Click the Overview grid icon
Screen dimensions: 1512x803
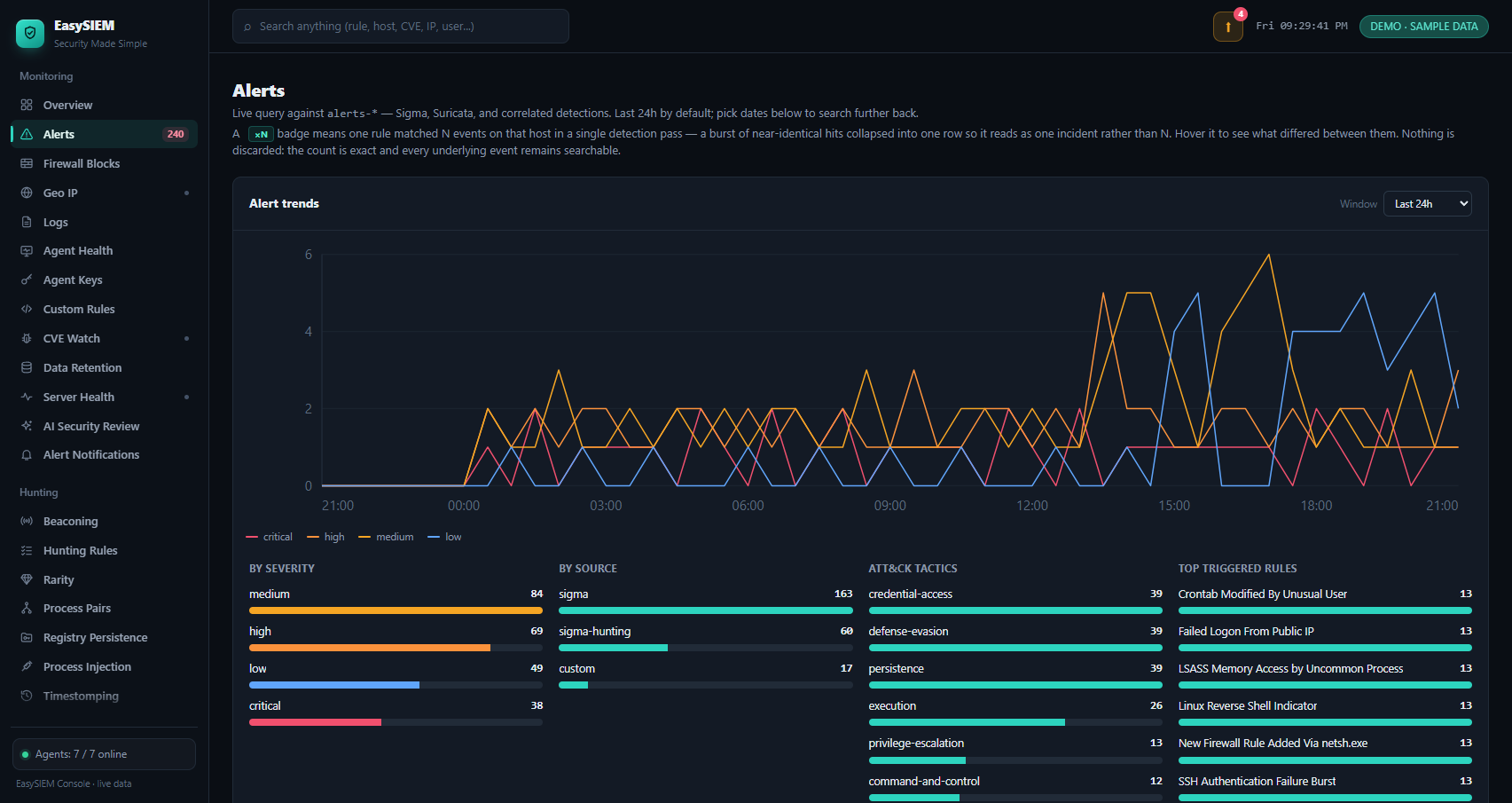(x=27, y=105)
